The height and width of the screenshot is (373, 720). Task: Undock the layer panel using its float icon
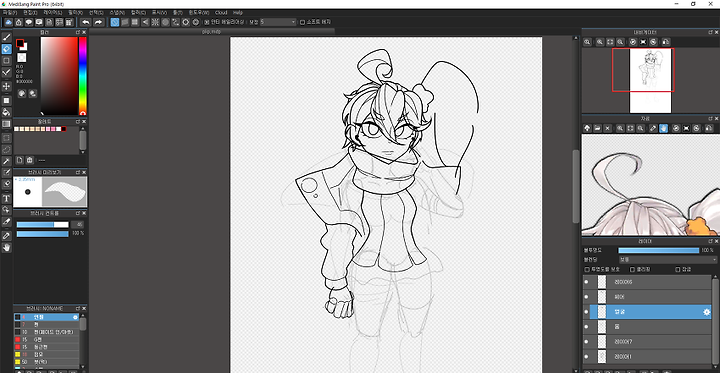[x=710, y=241]
